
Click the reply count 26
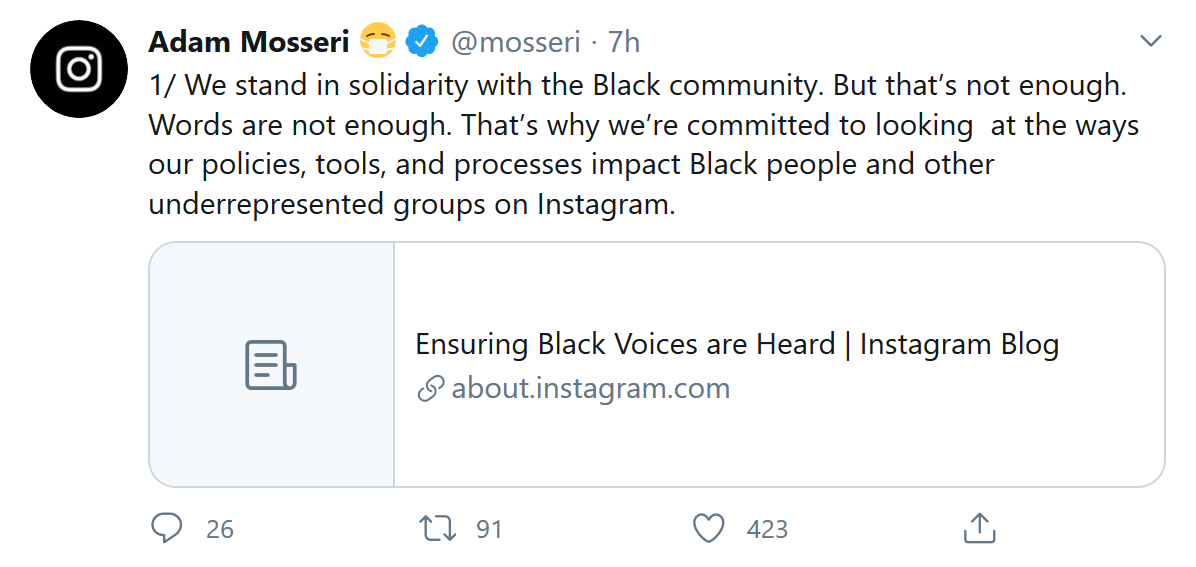point(220,529)
